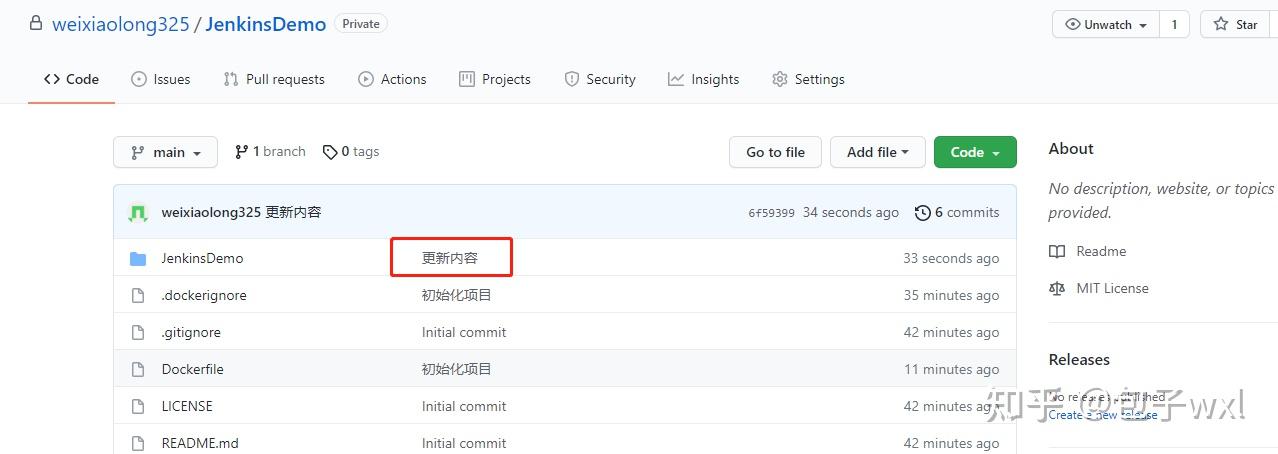Open the Readme link in About
The height and width of the screenshot is (454, 1278).
click(x=1087, y=251)
